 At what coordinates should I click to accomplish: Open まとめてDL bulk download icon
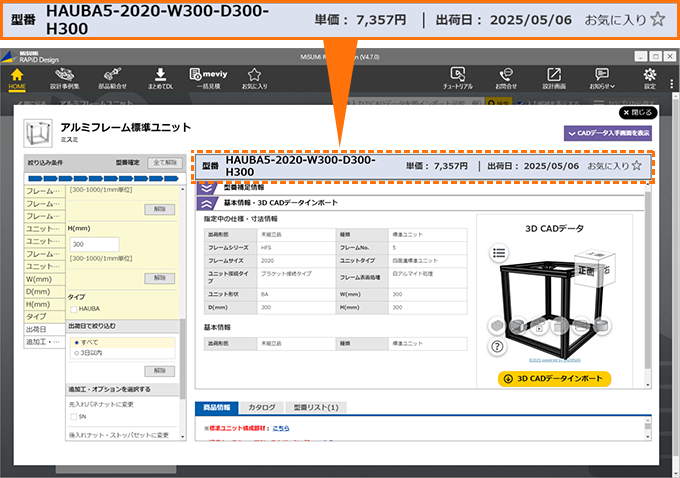coord(160,78)
